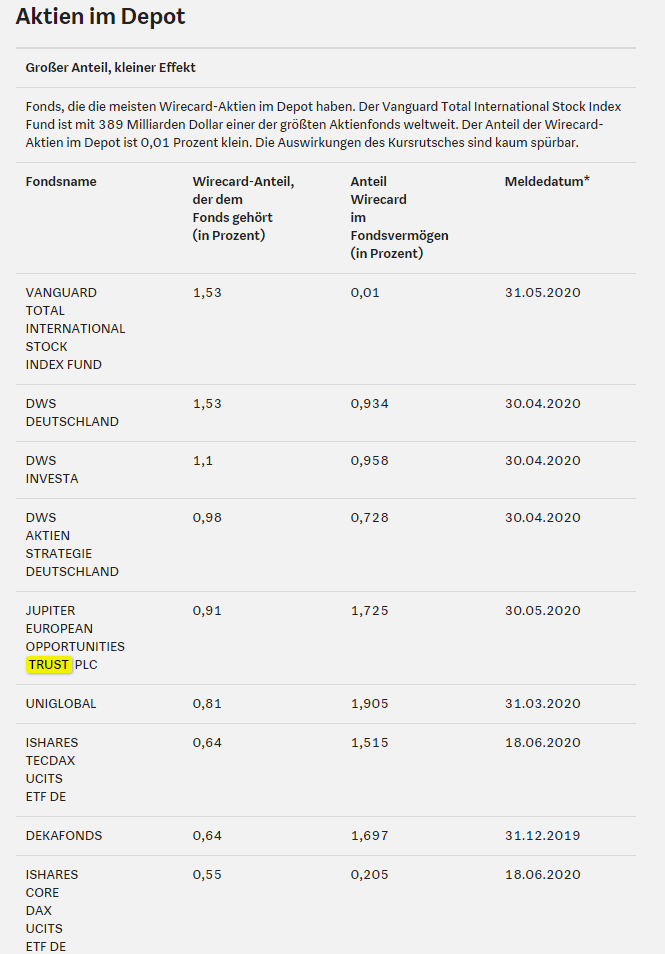Image resolution: width=665 pixels, height=954 pixels.
Task: Click the Großer Anteil, kleiner Effekt subtitle
Action: click(111, 68)
